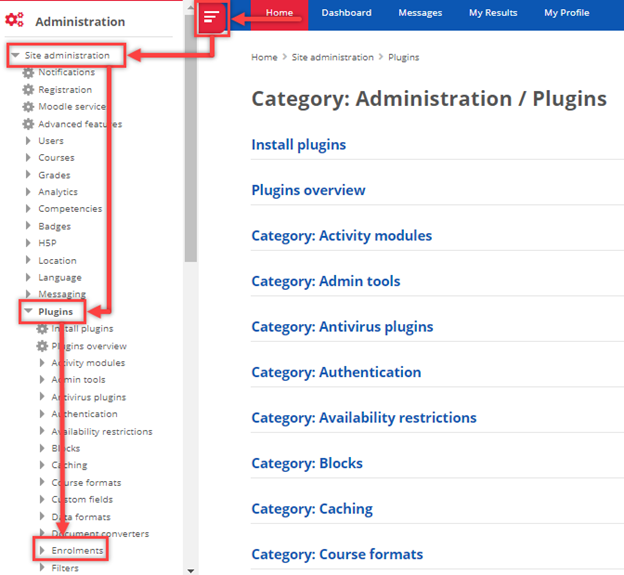This screenshot has width=624, height=575.
Task: Open Category: Authentication link
Action: 336,372
